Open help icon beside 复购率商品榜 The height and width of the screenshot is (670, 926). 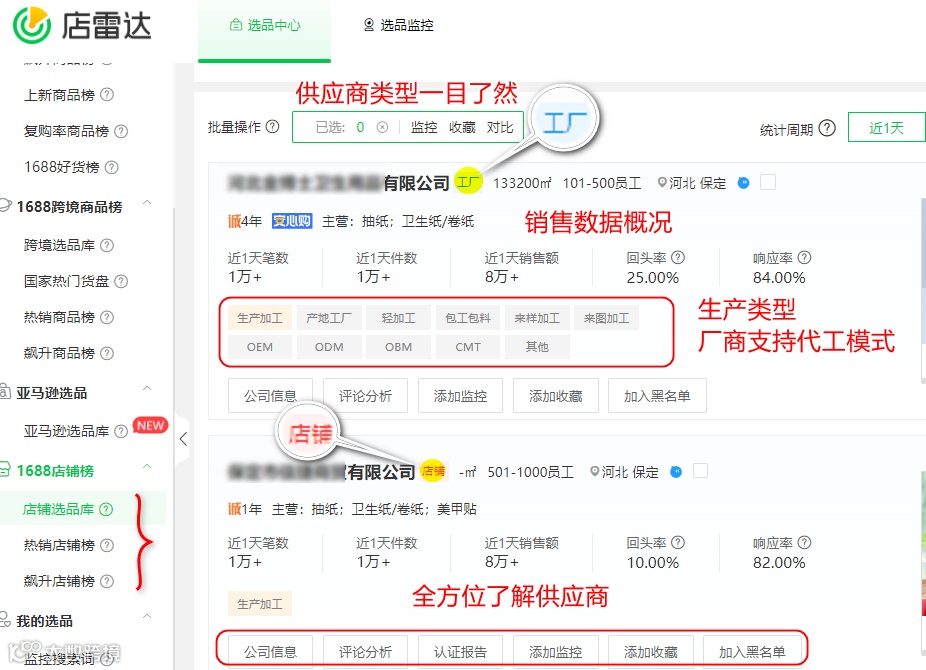(x=121, y=131)
